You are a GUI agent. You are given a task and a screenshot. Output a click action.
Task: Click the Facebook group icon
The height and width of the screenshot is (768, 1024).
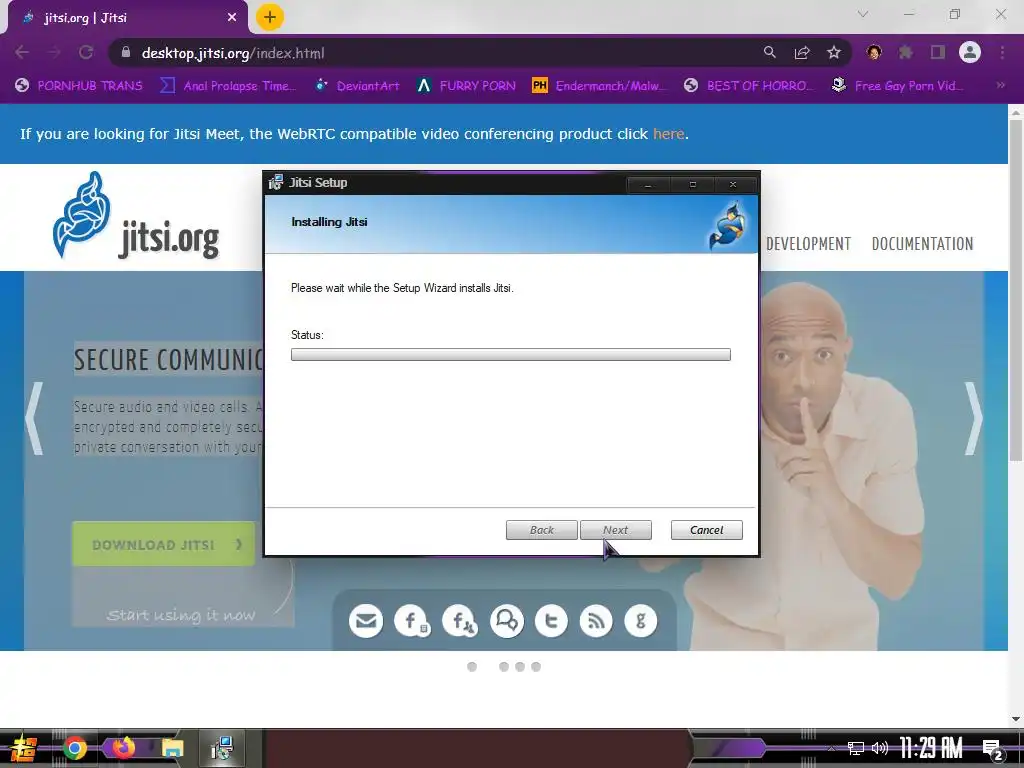click(460, 620)
